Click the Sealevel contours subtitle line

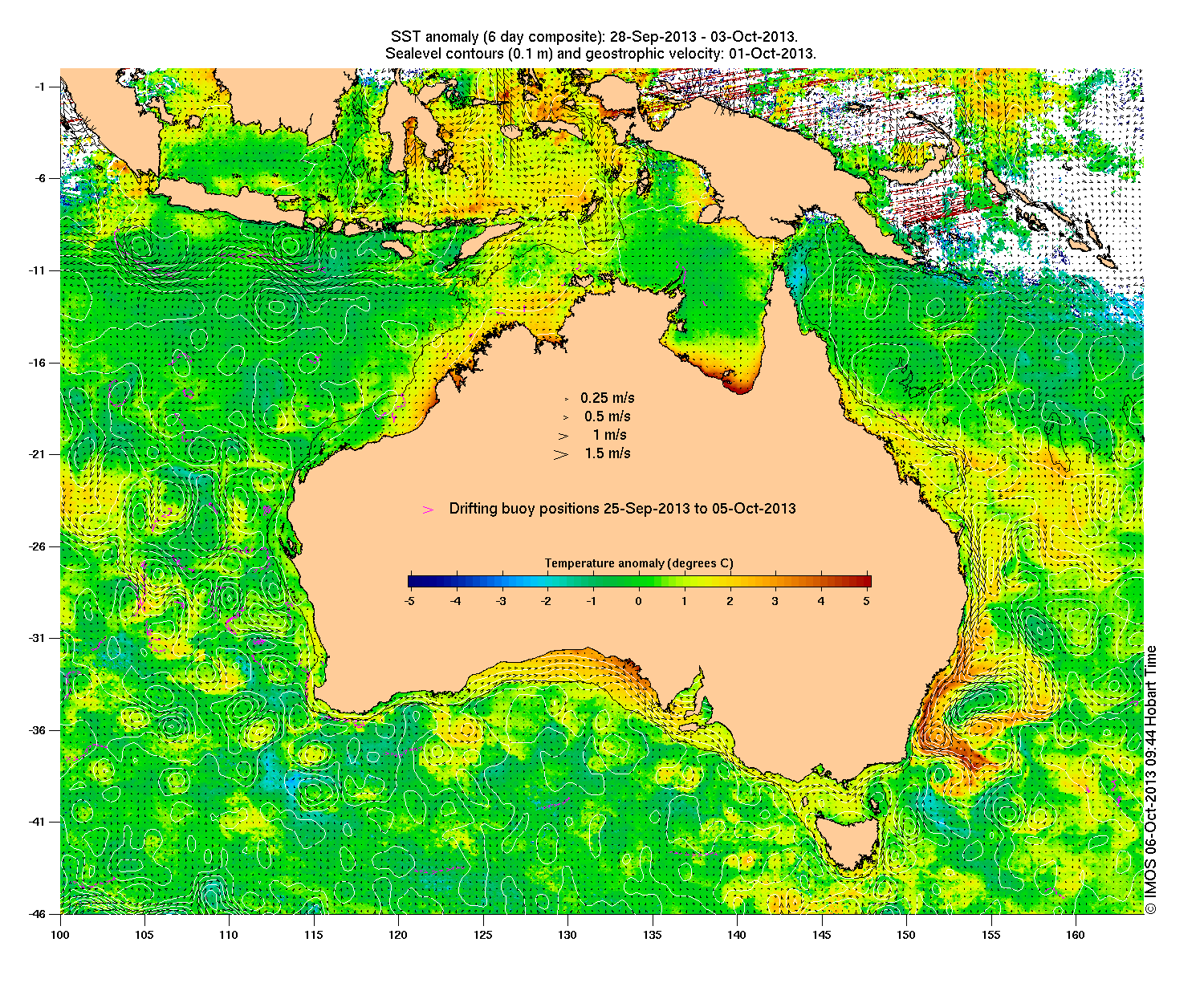pyautogui.click(x=600, y=54)
